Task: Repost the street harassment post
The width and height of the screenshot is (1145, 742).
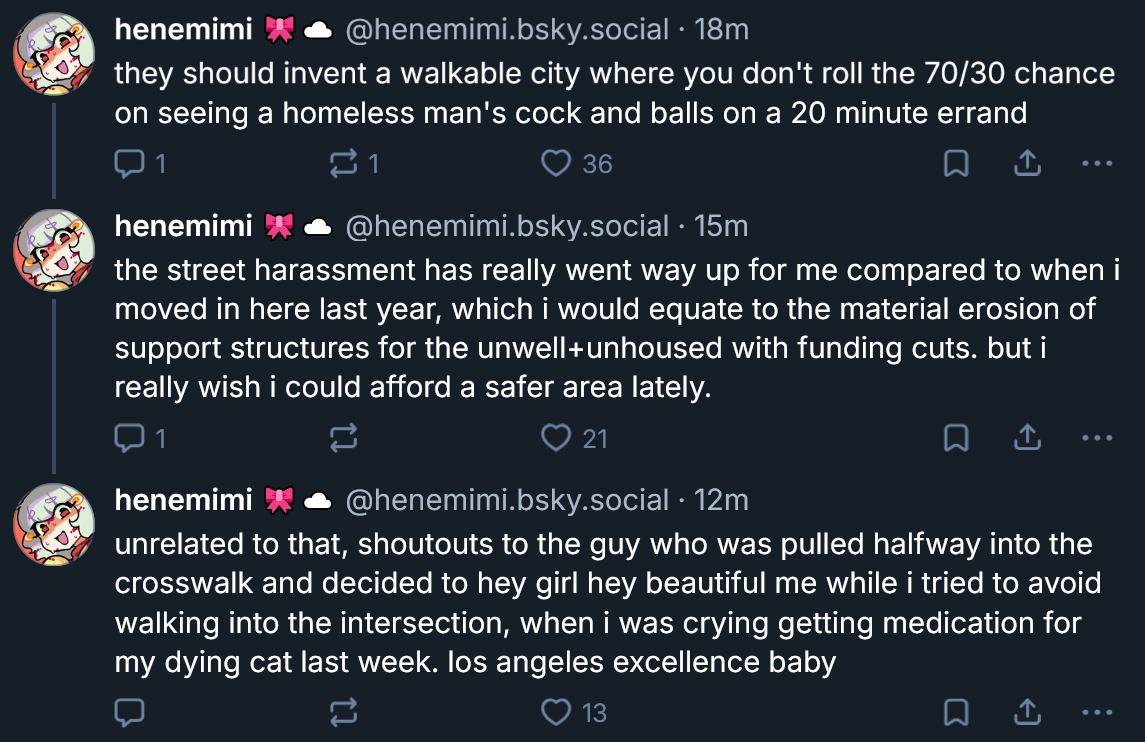Action: point(344,438)
